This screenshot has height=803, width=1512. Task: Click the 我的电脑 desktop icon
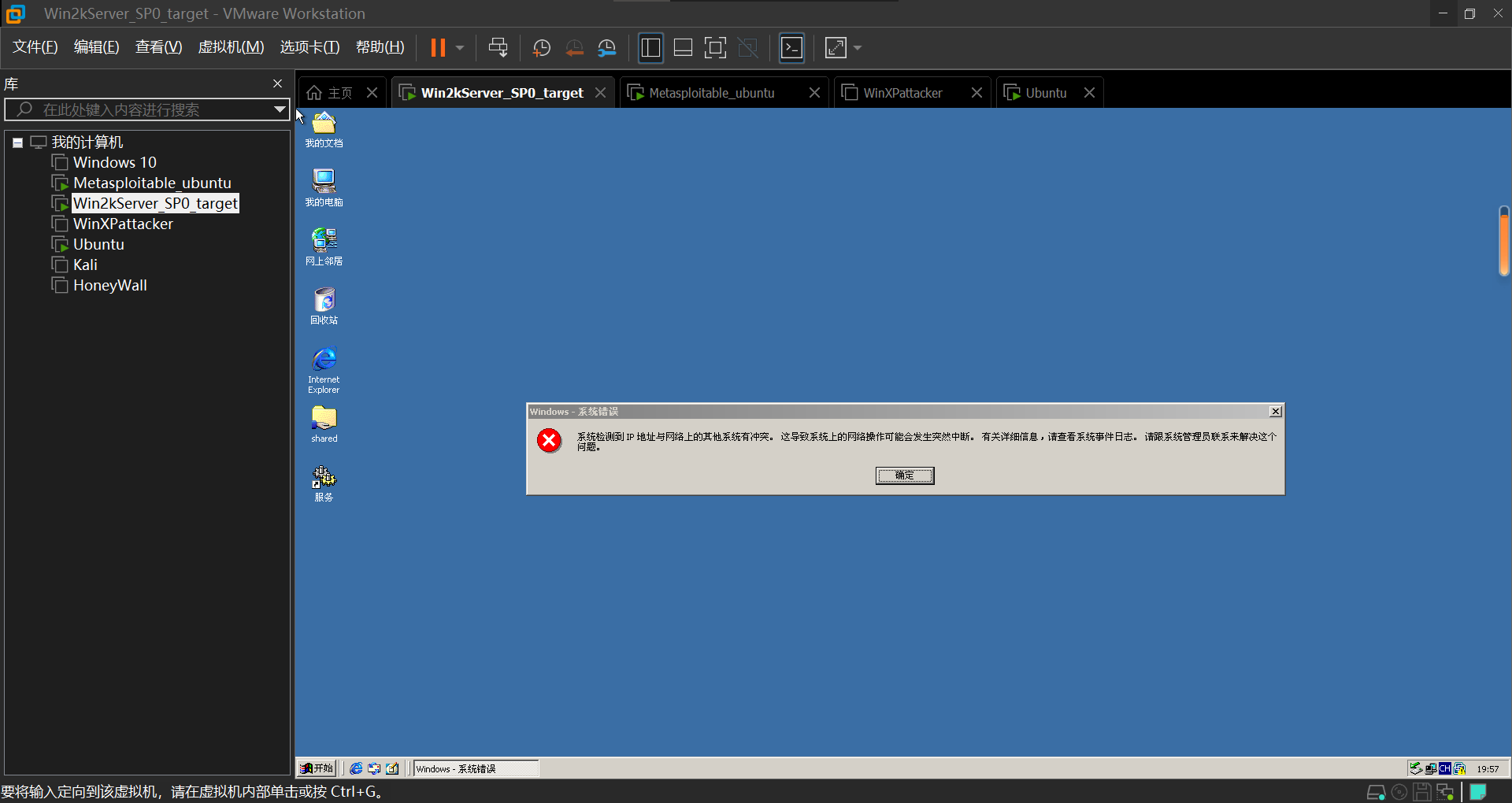click(x=324, y=188)
